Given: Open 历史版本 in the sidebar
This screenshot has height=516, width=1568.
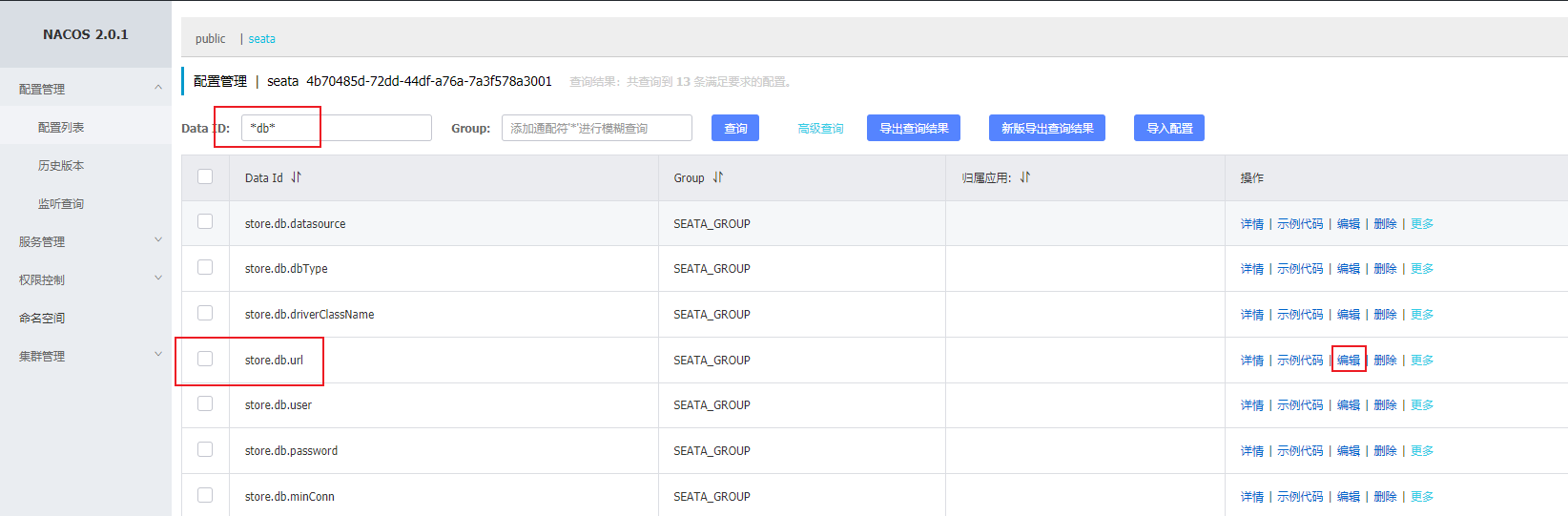Looking at the screenshot, I should 61,165.
